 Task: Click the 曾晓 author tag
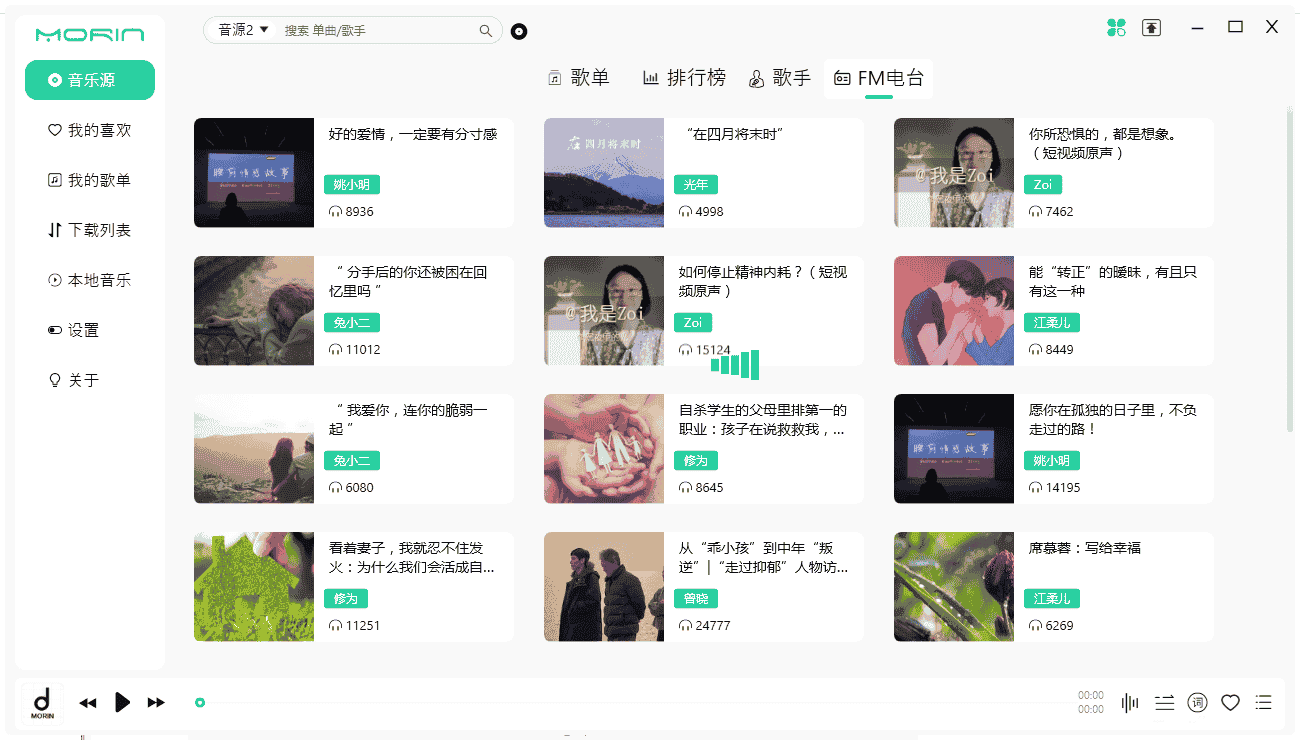696,599
